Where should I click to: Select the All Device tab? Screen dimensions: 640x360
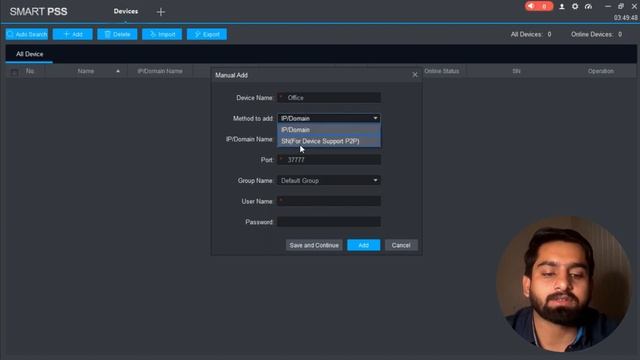29,54
